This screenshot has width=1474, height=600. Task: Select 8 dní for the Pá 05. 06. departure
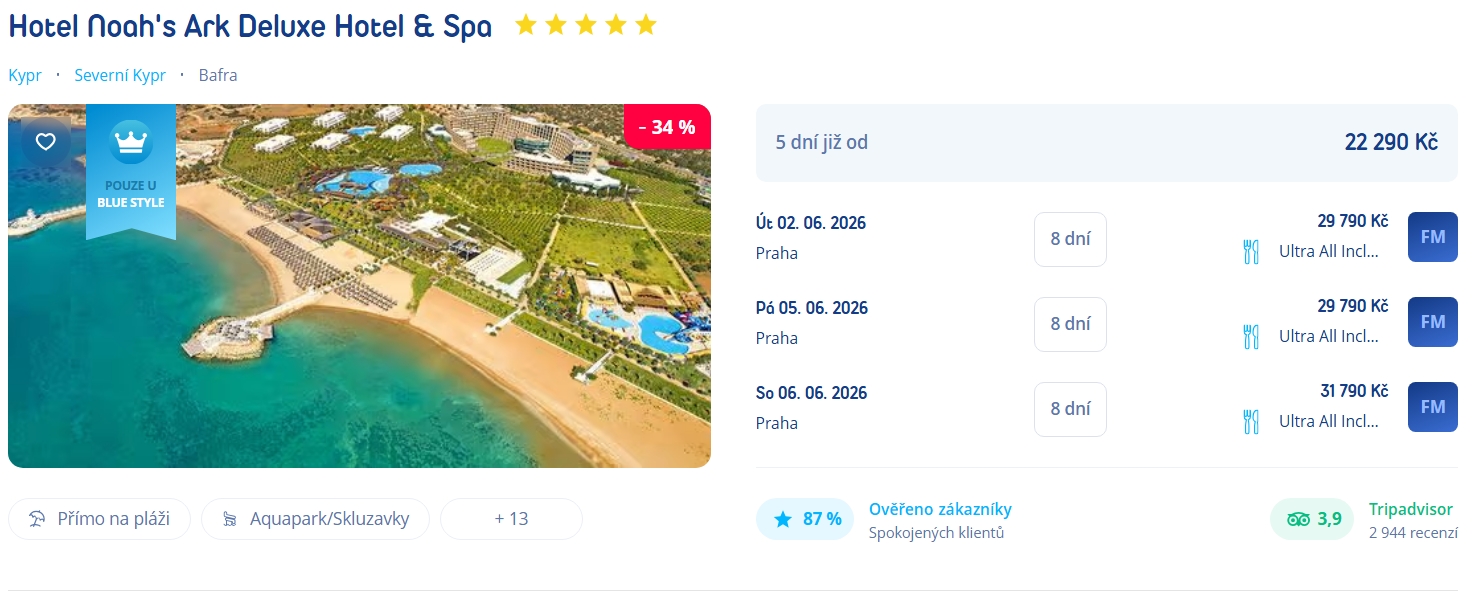(1070, 324)
